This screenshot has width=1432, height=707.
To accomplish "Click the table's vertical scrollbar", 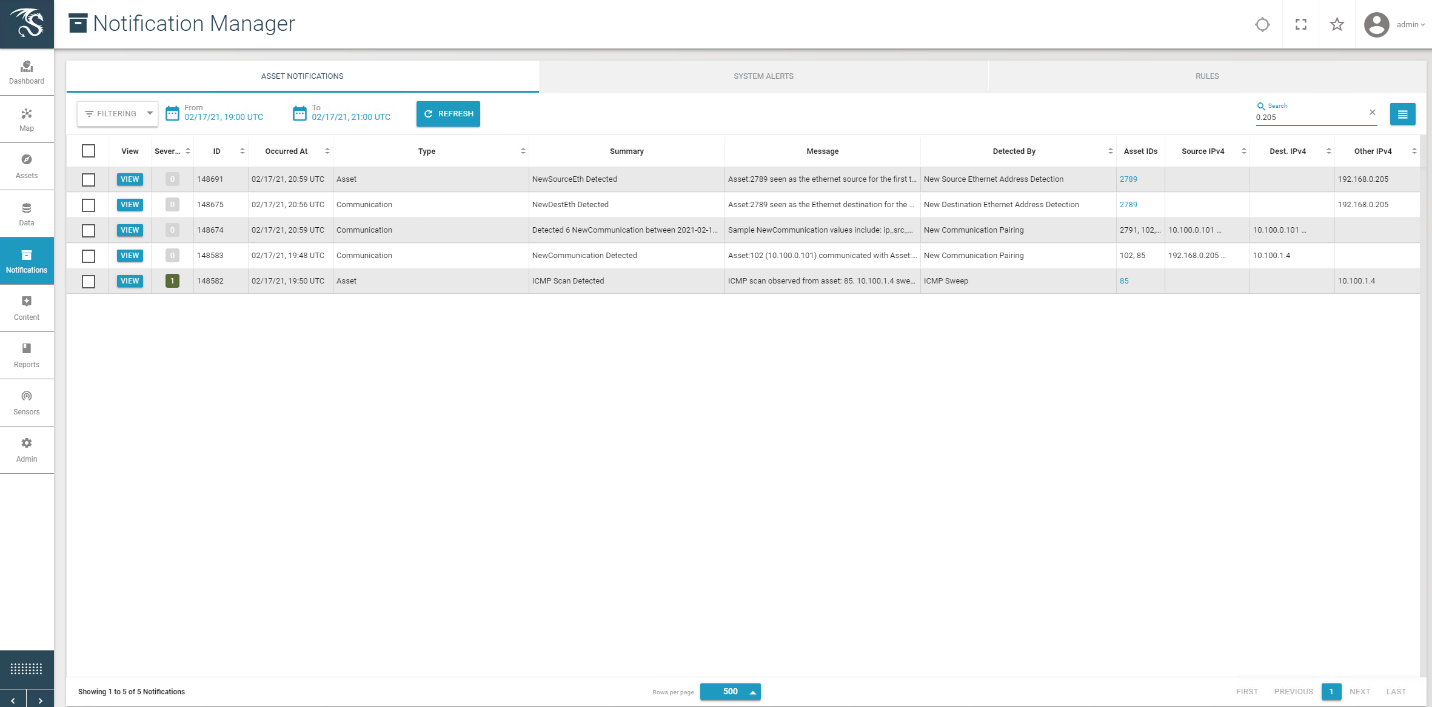I will tap(1423, 405).
